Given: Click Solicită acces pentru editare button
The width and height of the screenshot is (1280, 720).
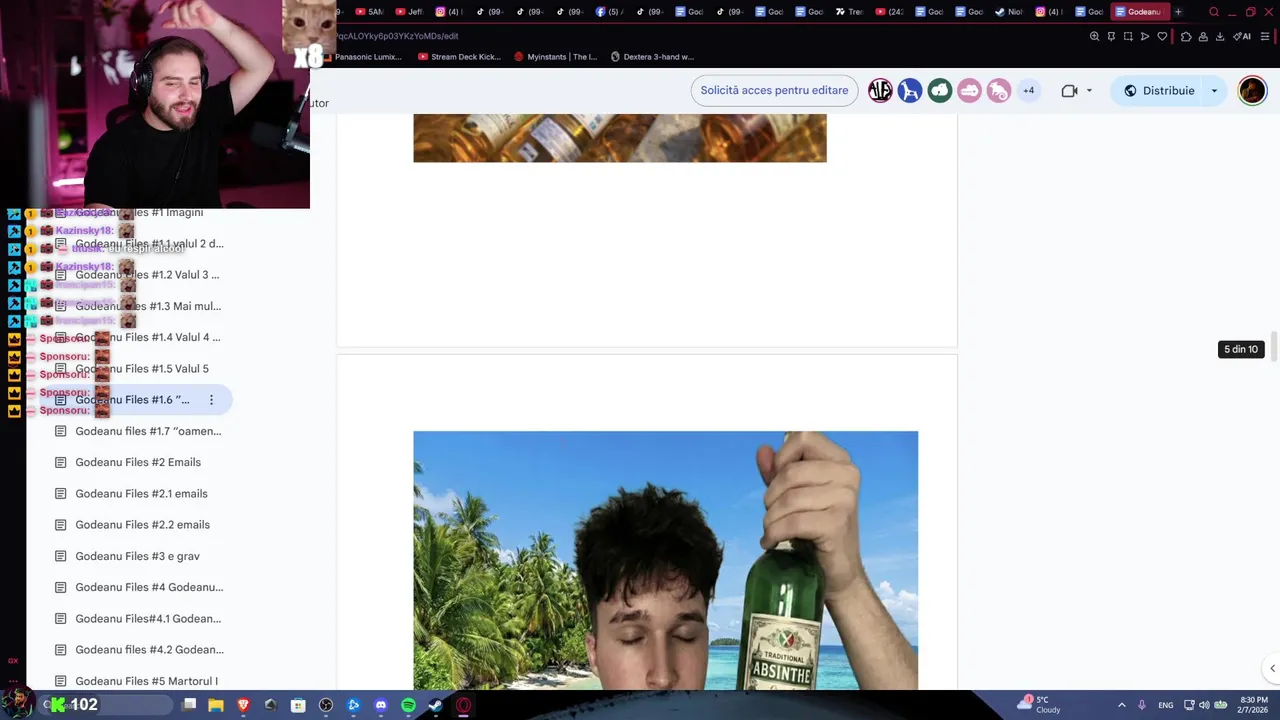Looking at the screenshot, I should [774, 90].
